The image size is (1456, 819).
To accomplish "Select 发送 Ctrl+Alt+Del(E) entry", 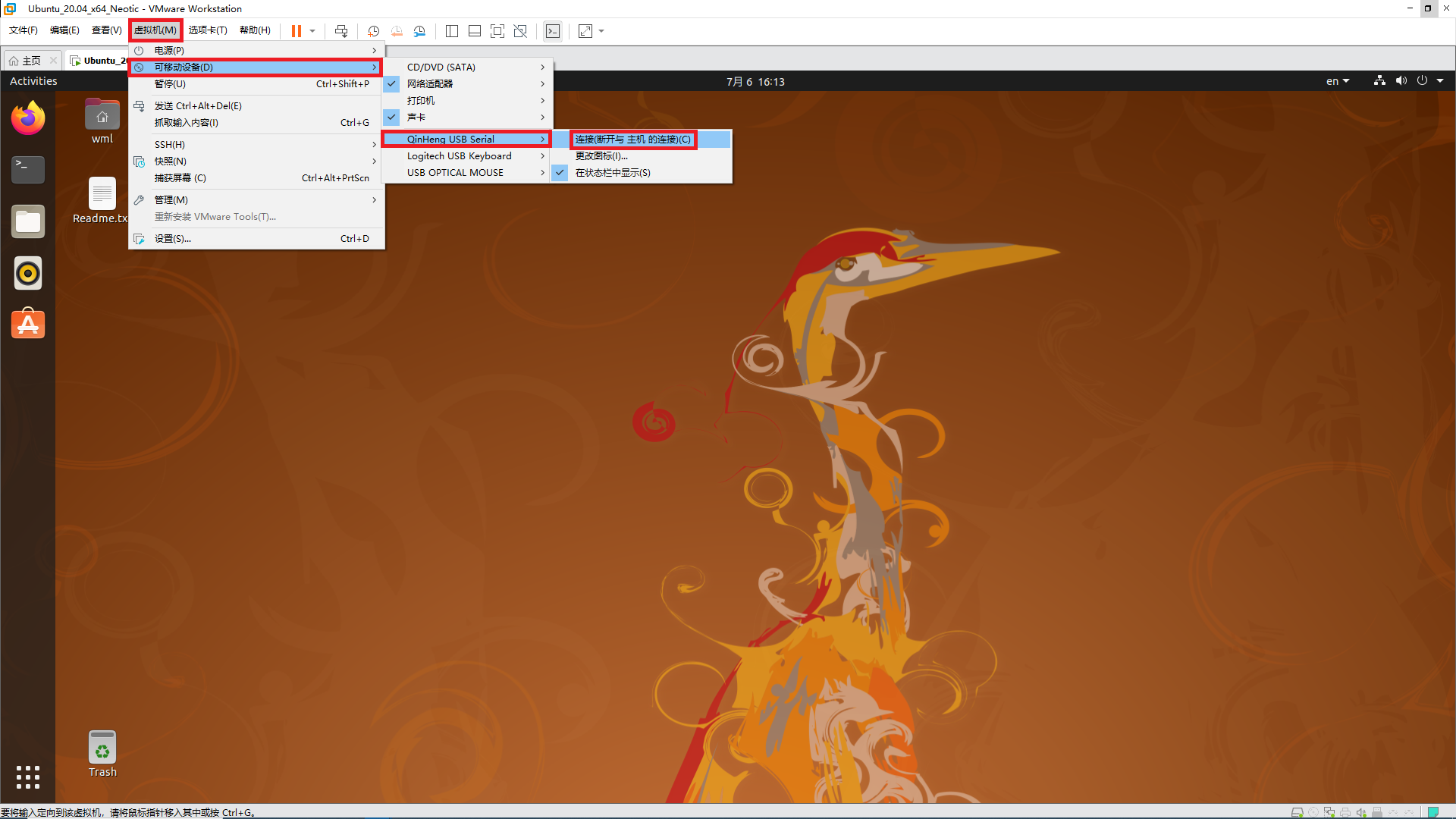I will [x=256, y=106].
